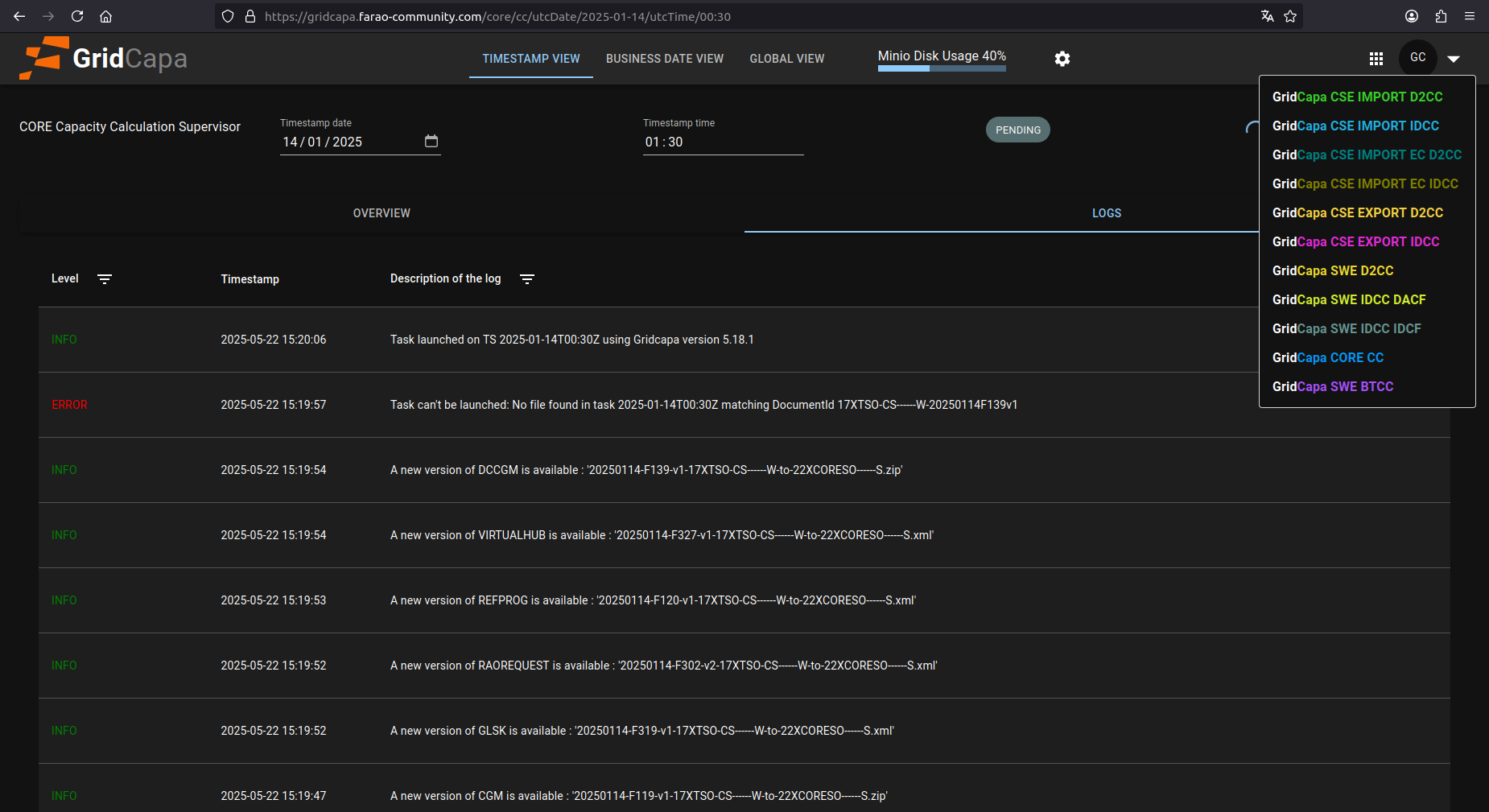Edit the Timestamp time field
The width and height of the screenshot is (1489, 812).
pyautogui.click(x=722, y=142)
